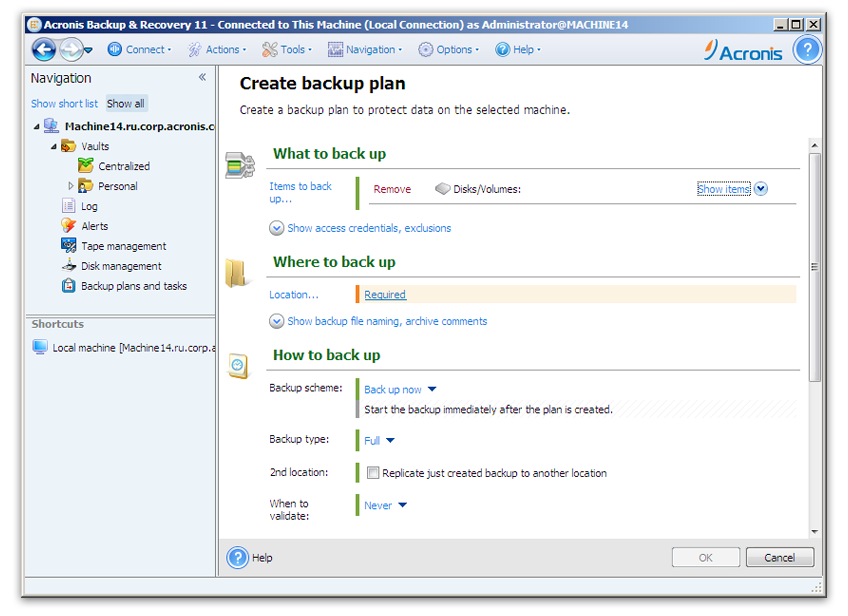Expand the Personal vaults node arrow
Viewport: 848px width, 616px height.
[x=70, y=186]
